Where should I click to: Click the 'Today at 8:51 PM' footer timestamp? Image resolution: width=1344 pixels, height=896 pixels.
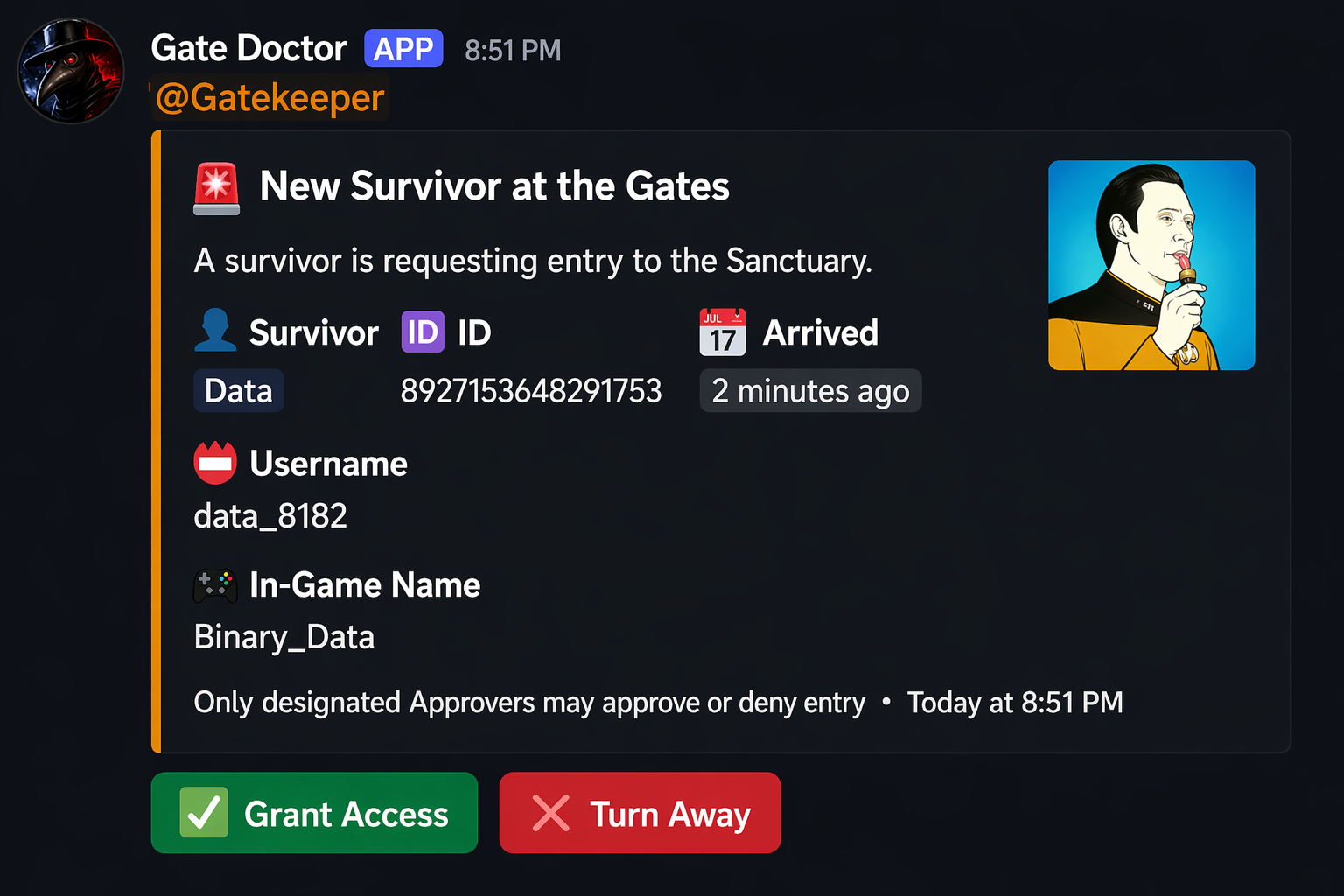coord(1015,703)
